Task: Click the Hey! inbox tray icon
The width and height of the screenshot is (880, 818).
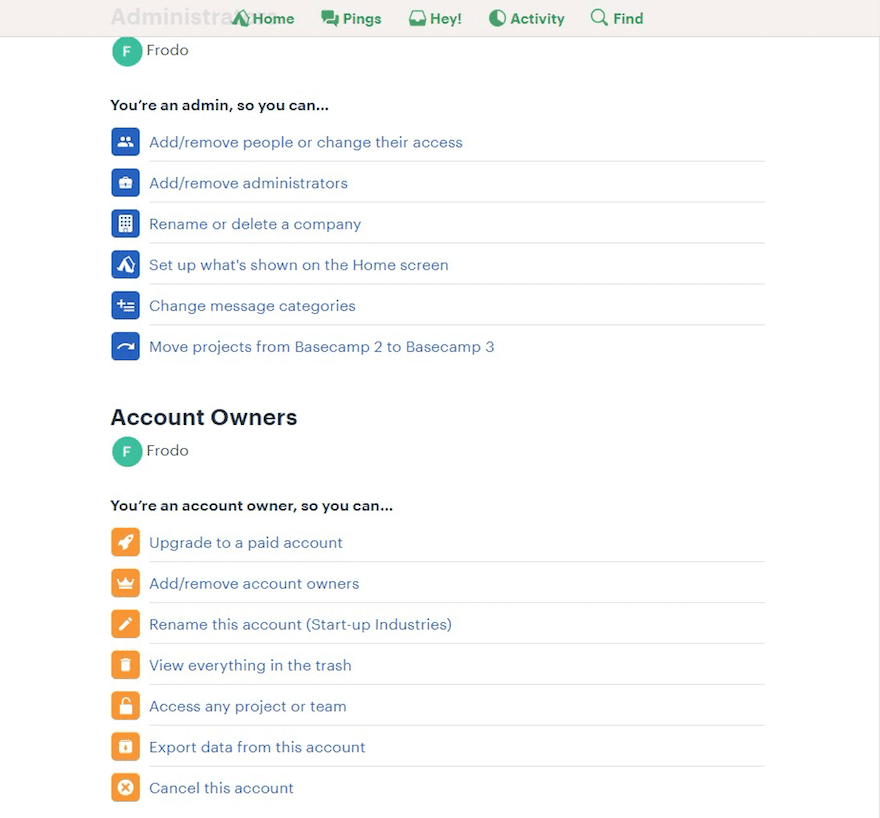Action: 417,19
